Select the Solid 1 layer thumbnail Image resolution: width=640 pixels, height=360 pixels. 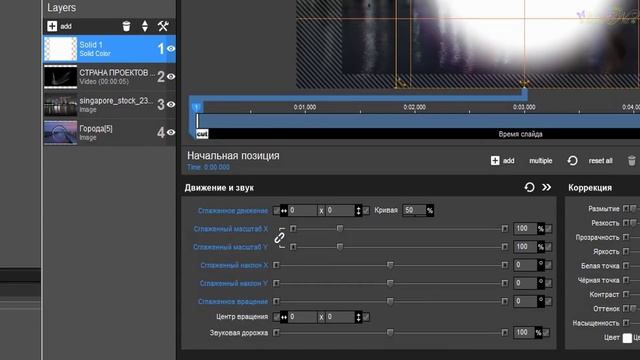tap(60, 49)
